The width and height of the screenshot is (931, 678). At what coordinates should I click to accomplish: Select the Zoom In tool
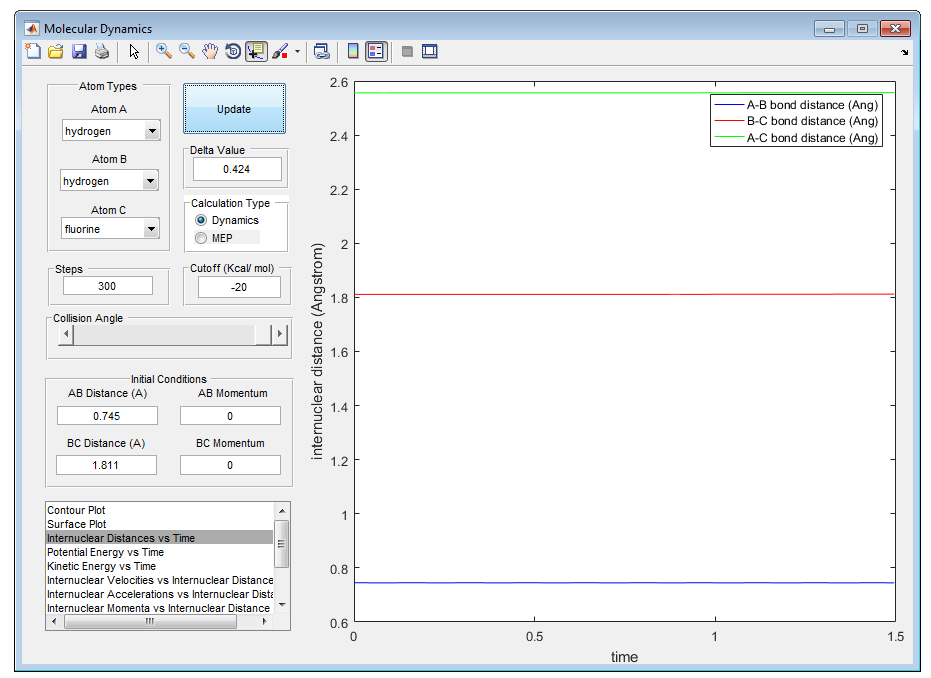[x=163, y=52]
